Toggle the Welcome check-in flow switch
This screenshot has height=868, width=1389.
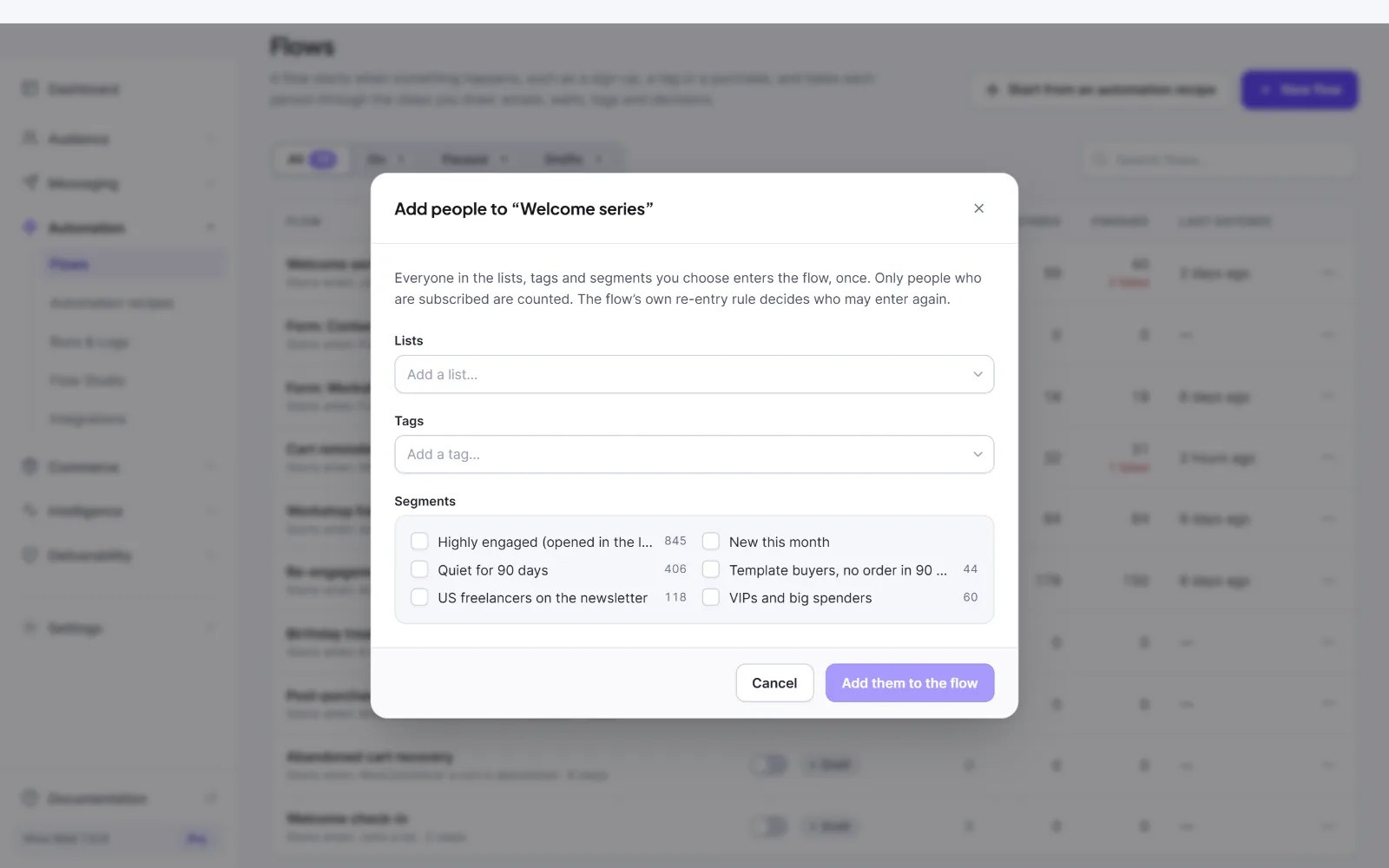(769, 826)
